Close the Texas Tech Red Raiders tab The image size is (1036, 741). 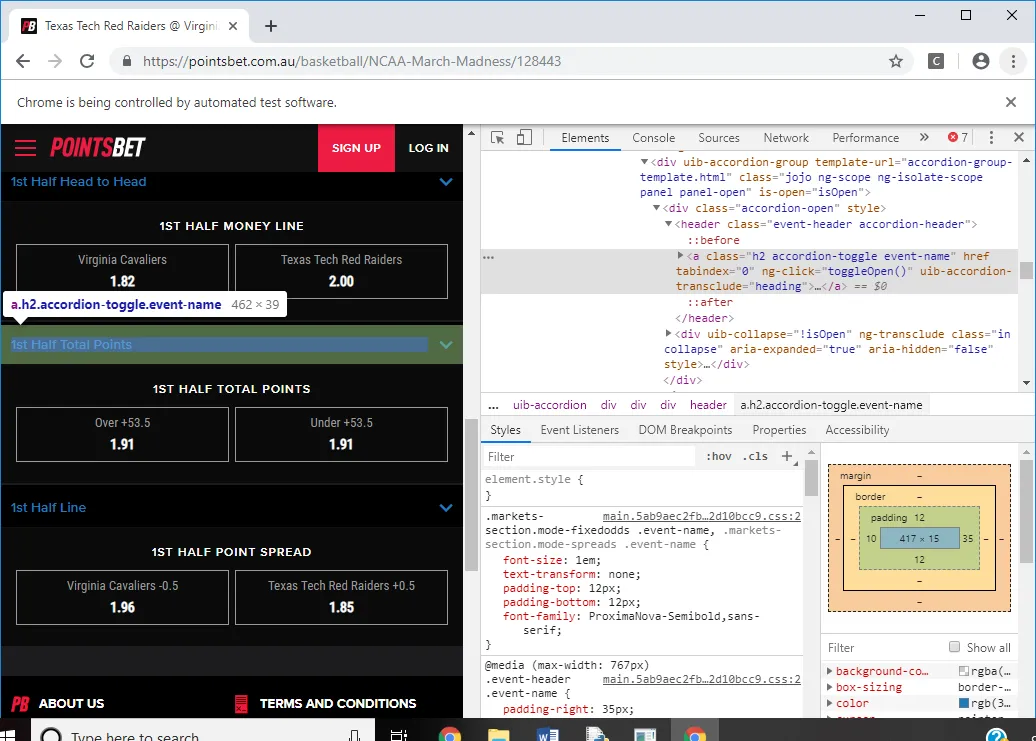pos(233,26)
